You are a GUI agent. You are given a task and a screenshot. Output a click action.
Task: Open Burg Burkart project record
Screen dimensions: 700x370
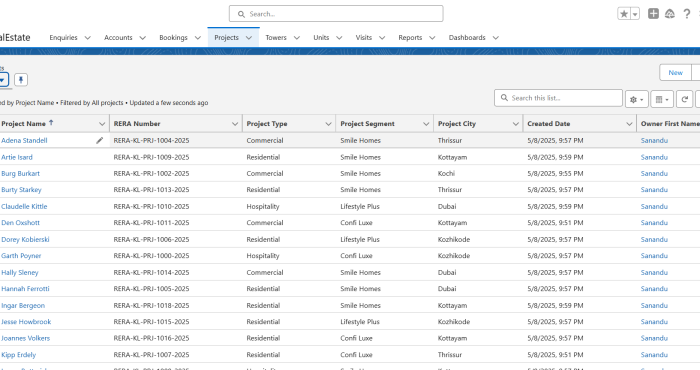[21, 174]
